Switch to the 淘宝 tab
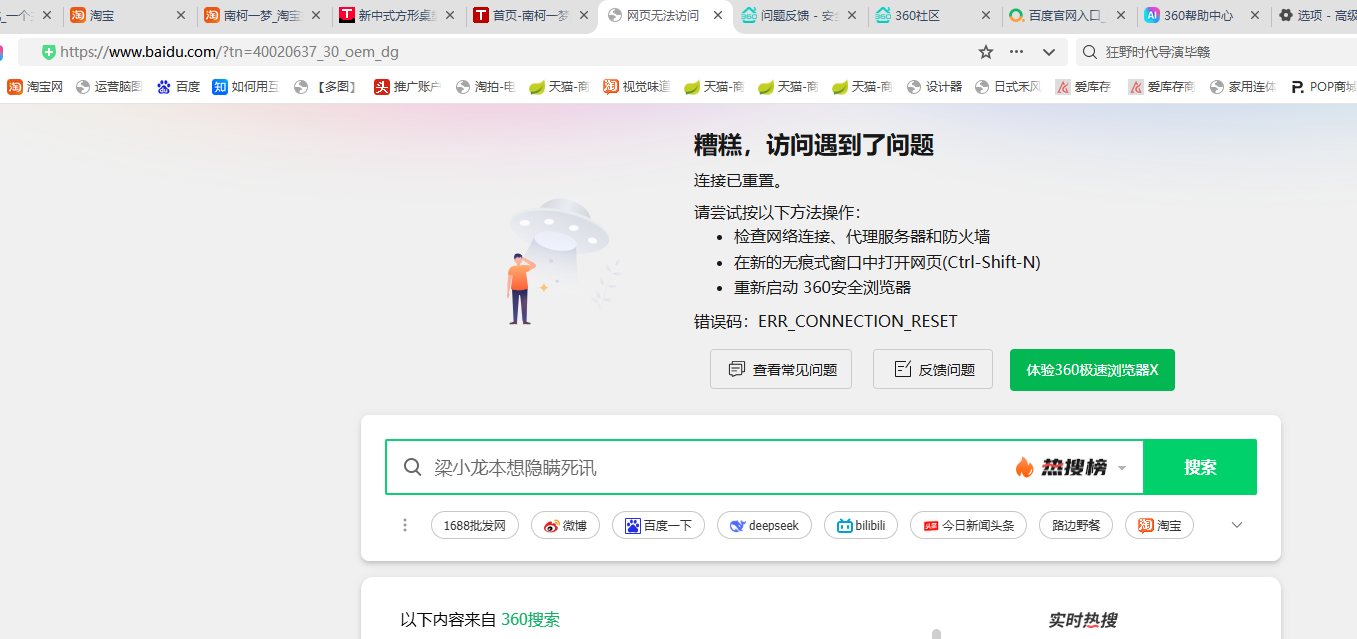1357x639 pixels. pyautogui.click(x=128, y=15)
